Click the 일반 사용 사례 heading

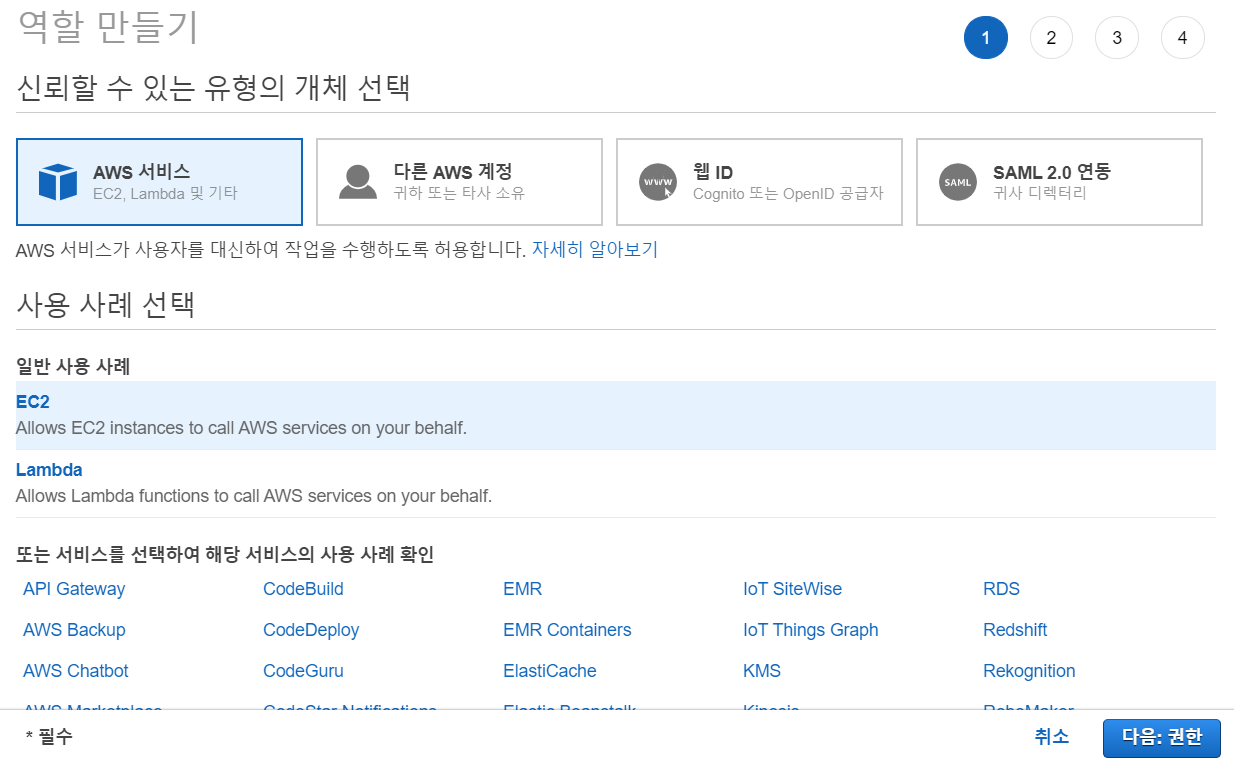click(x=73, y=366)
